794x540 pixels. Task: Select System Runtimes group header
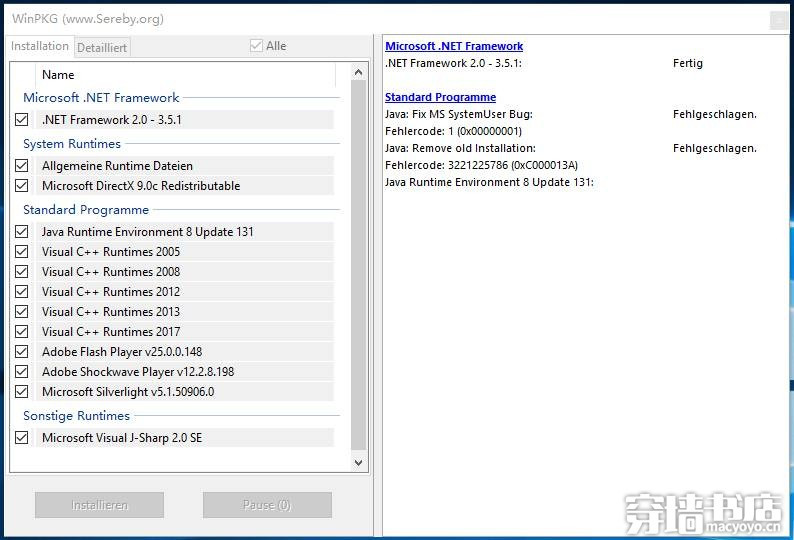pyautogui.click(x=72, y=144)
